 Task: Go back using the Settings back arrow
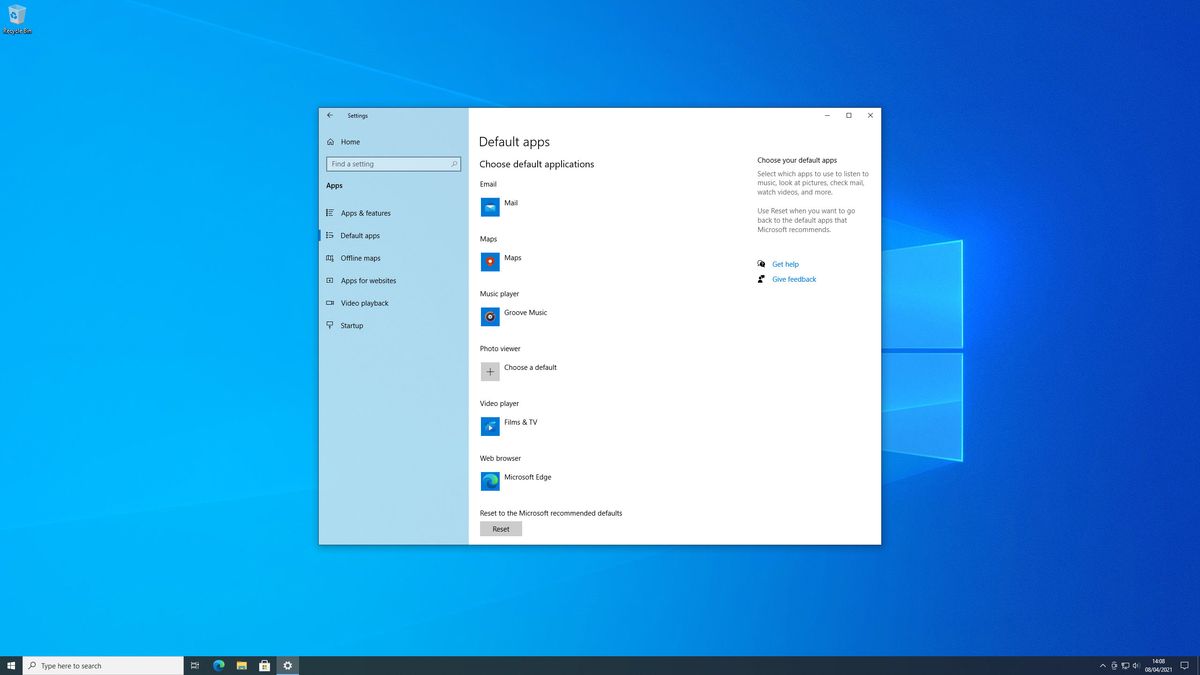330,116
